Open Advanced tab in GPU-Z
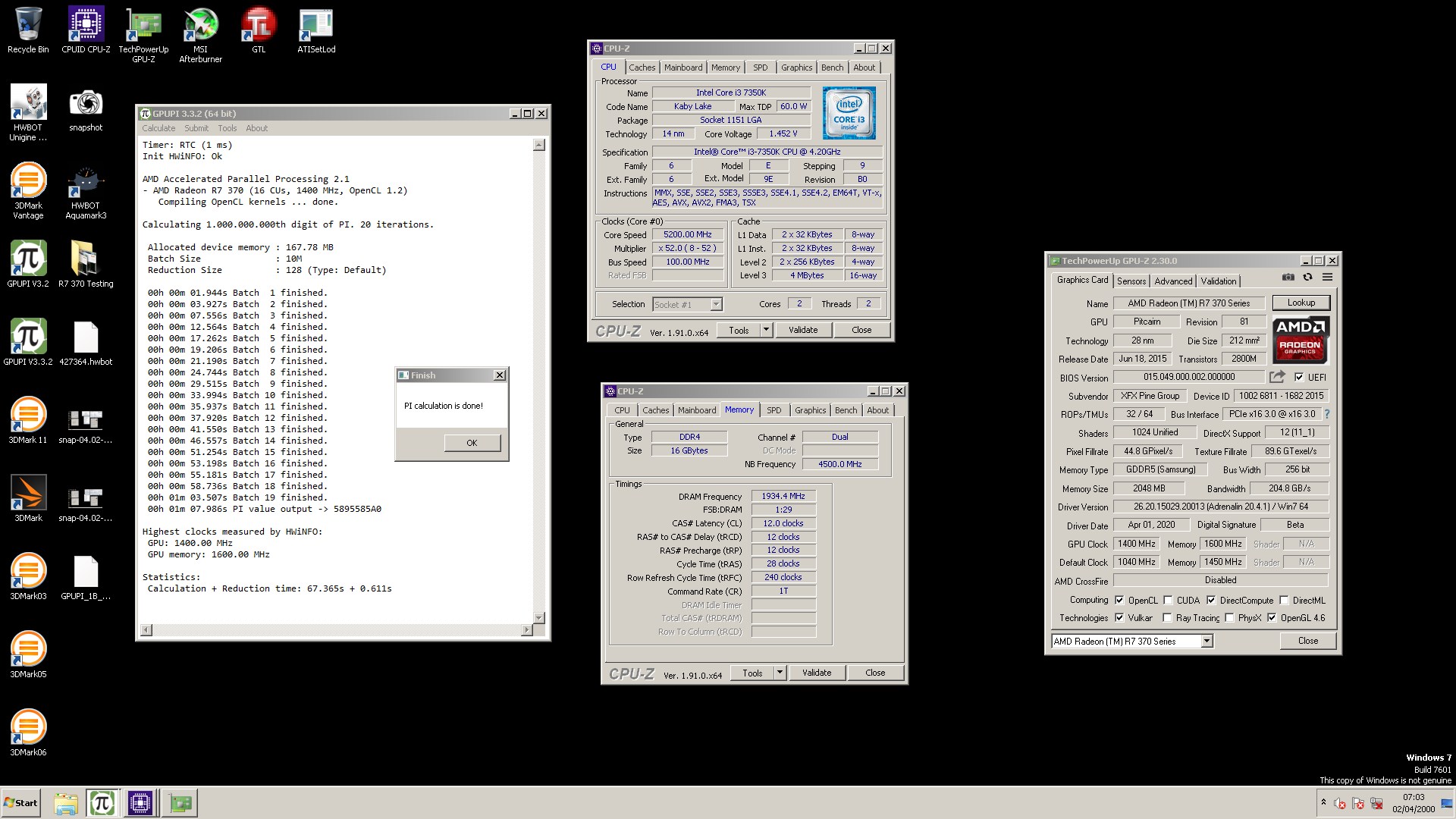Screen dimensions: 1456x819 pyautogui.click(x=1173, y=281)
